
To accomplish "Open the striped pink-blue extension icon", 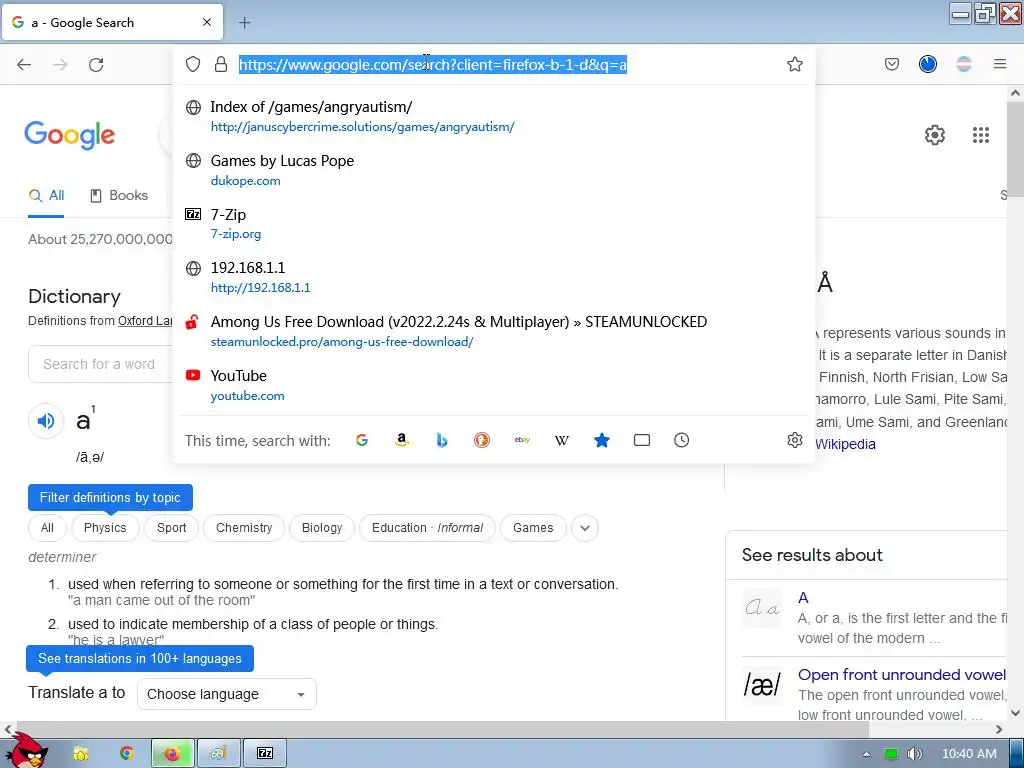I will pos(964,64).
